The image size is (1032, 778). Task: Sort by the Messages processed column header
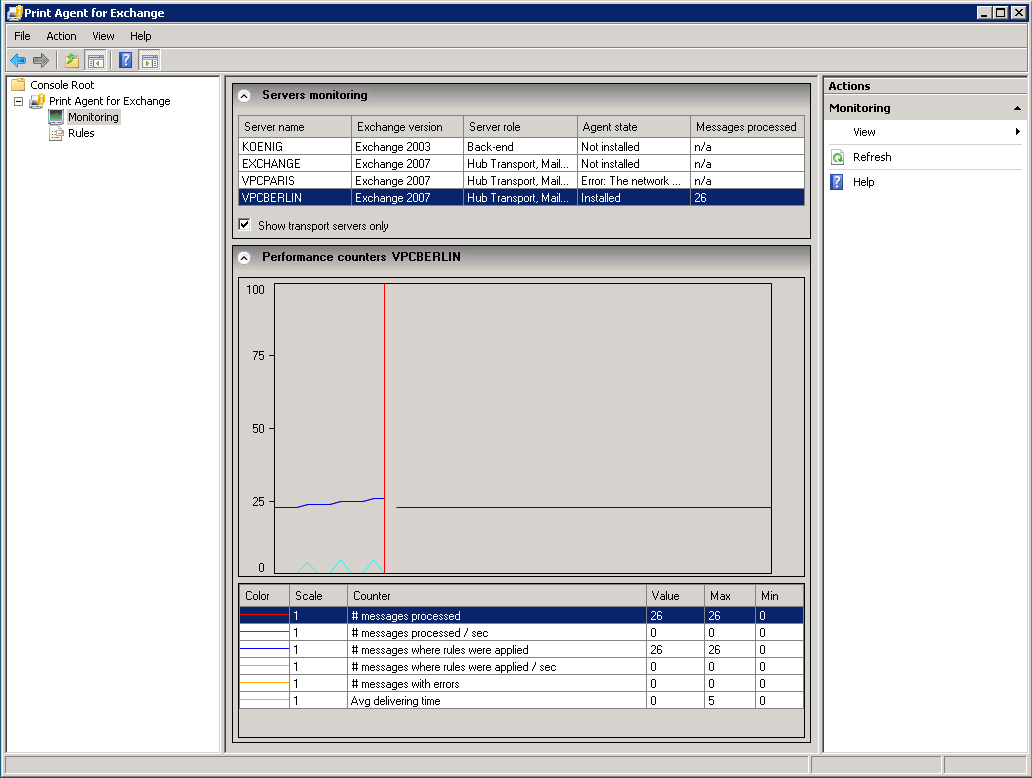pyautogui.click(x=748, y=126)
